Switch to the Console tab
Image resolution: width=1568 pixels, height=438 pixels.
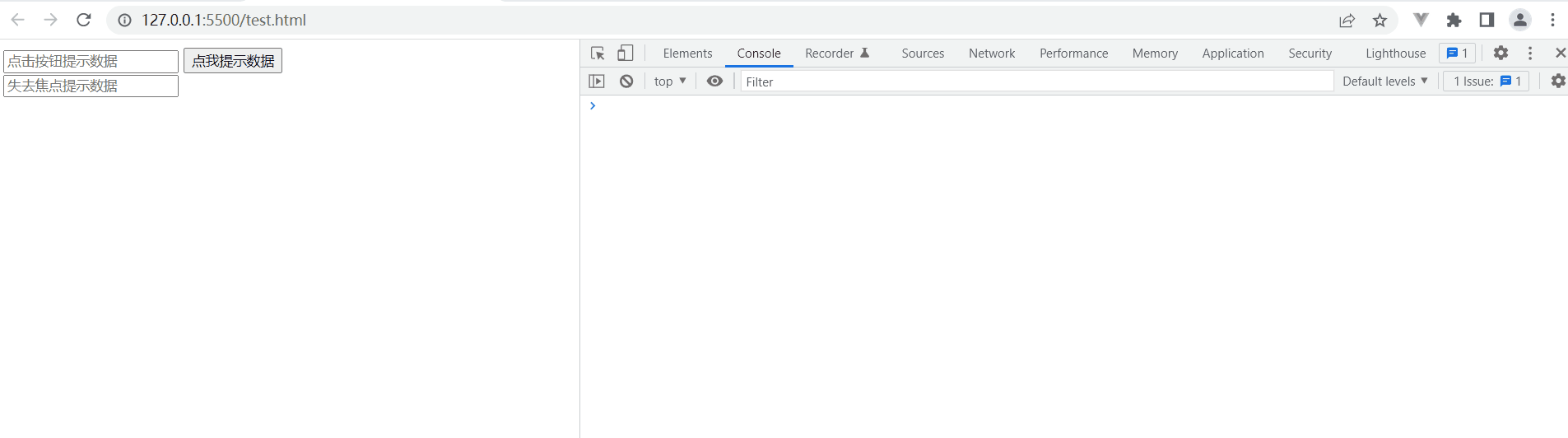pos(759,54)
